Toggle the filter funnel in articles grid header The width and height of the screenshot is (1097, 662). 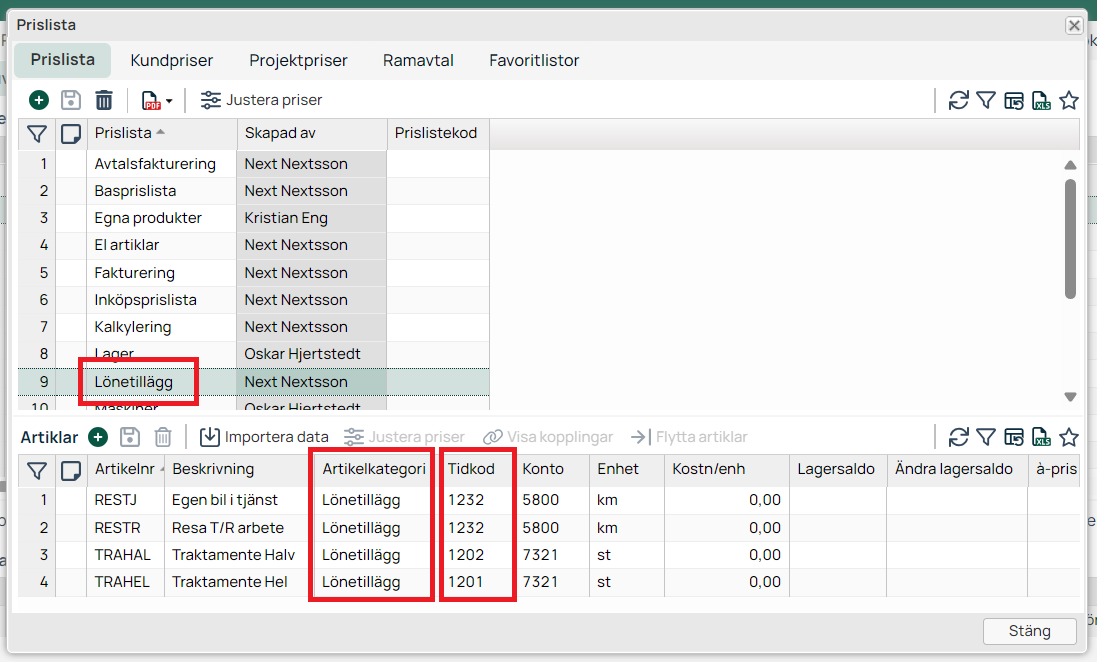coord(37,469)
